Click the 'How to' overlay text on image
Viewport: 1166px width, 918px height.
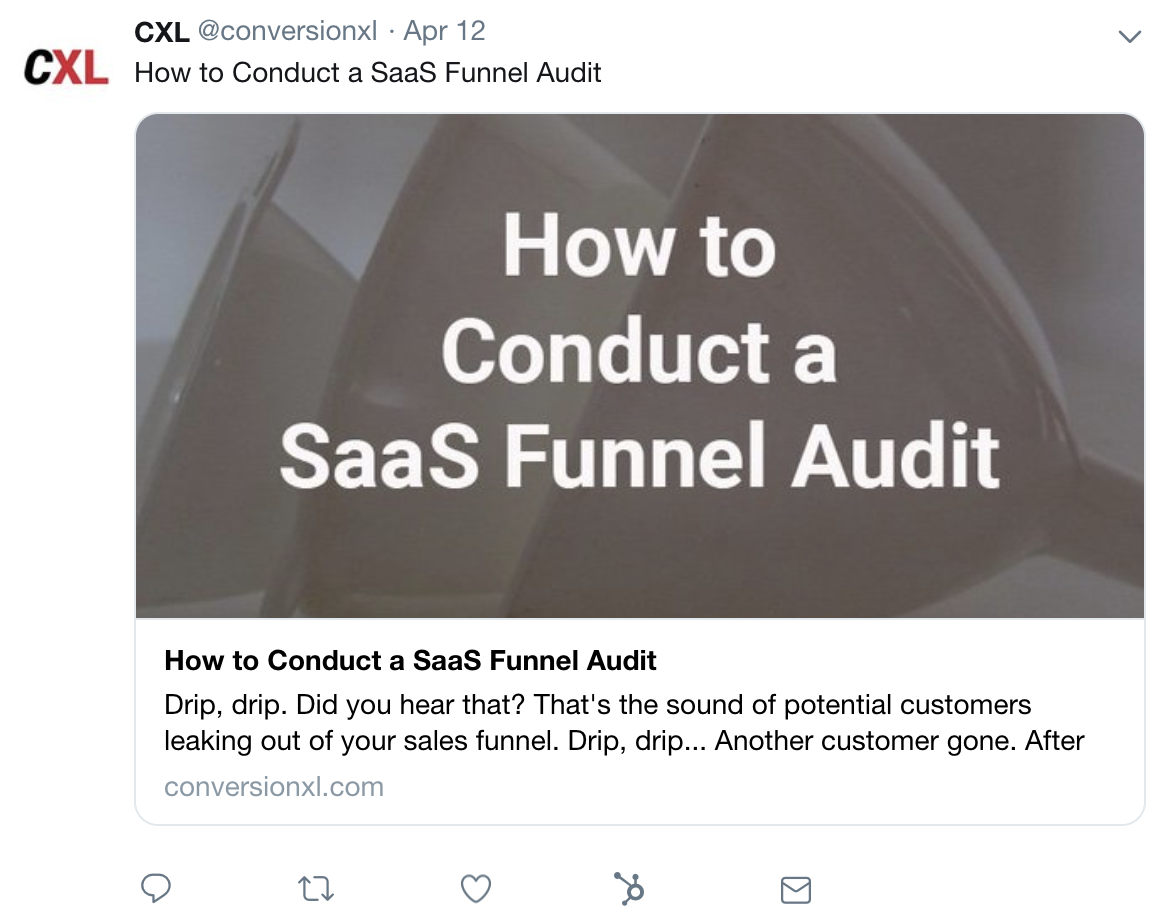click(x=639, y=246)
